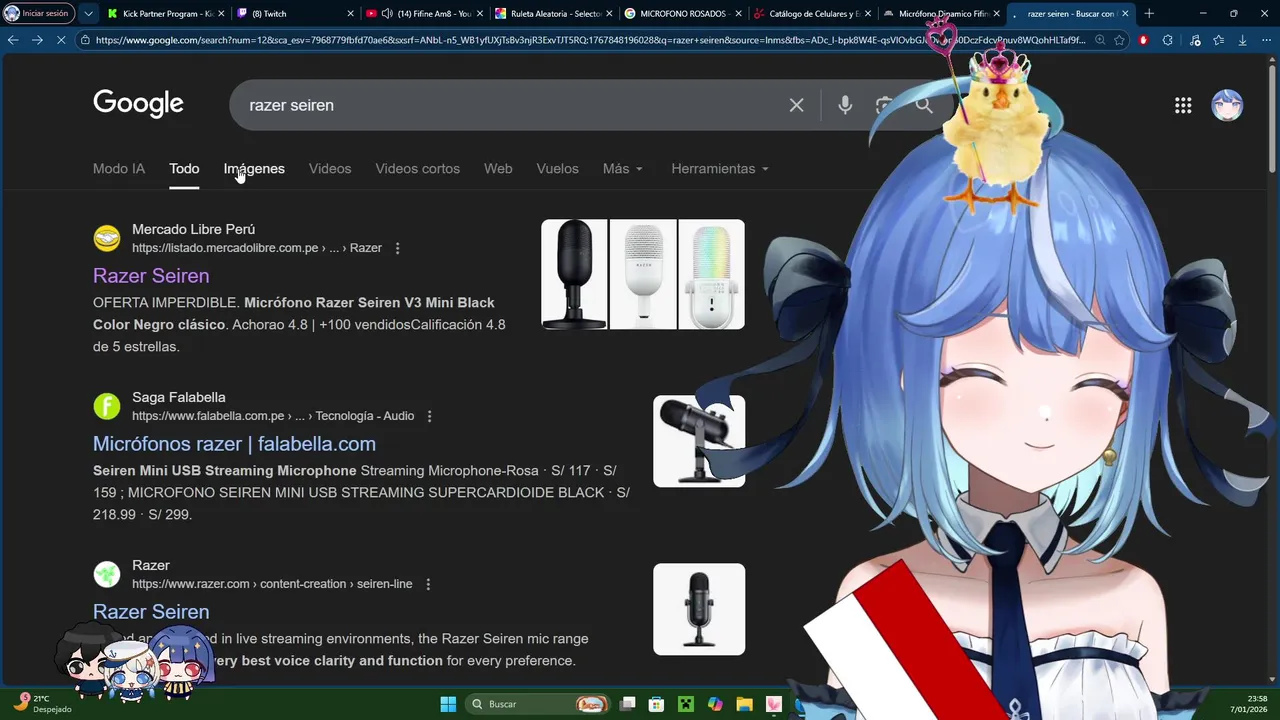The image size is (1280, 720).
Task: Open media control music icon
Action: point(1195,40)
